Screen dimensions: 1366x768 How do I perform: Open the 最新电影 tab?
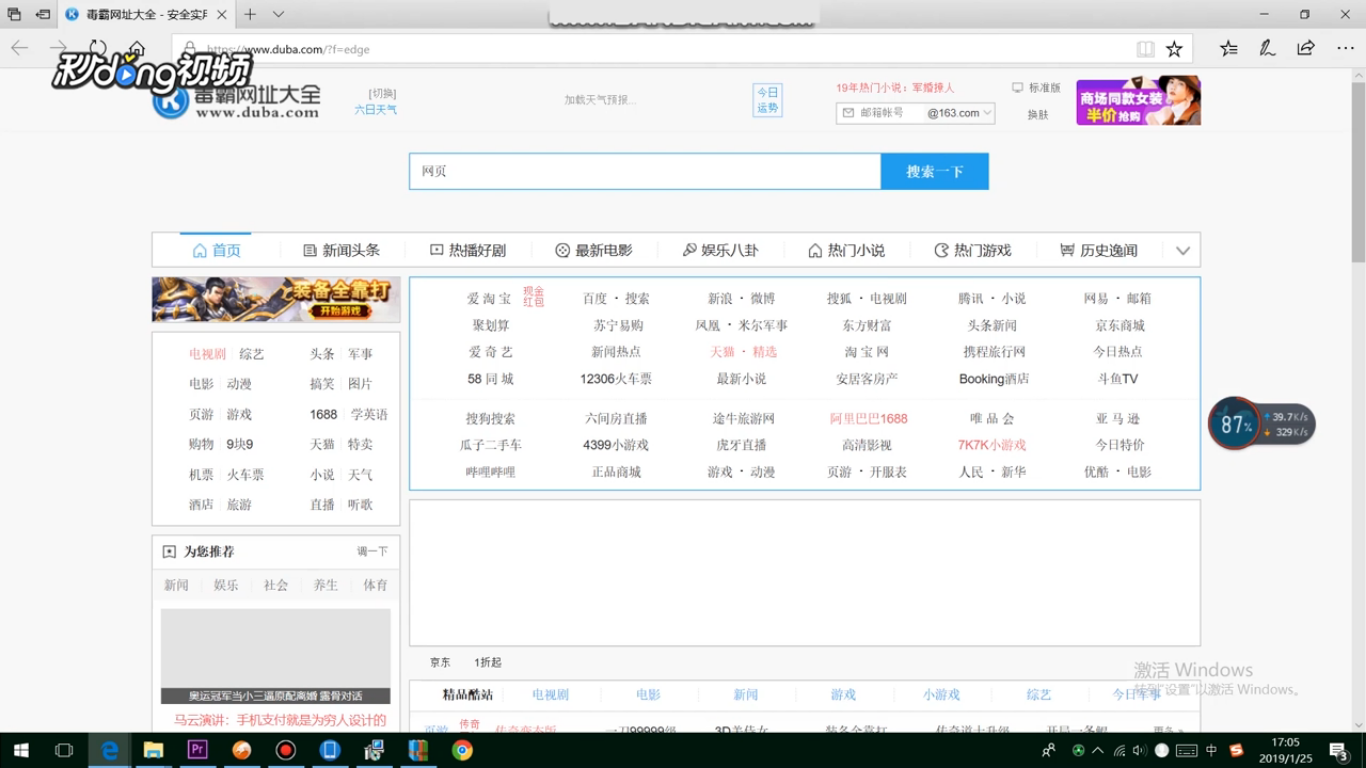594,250
